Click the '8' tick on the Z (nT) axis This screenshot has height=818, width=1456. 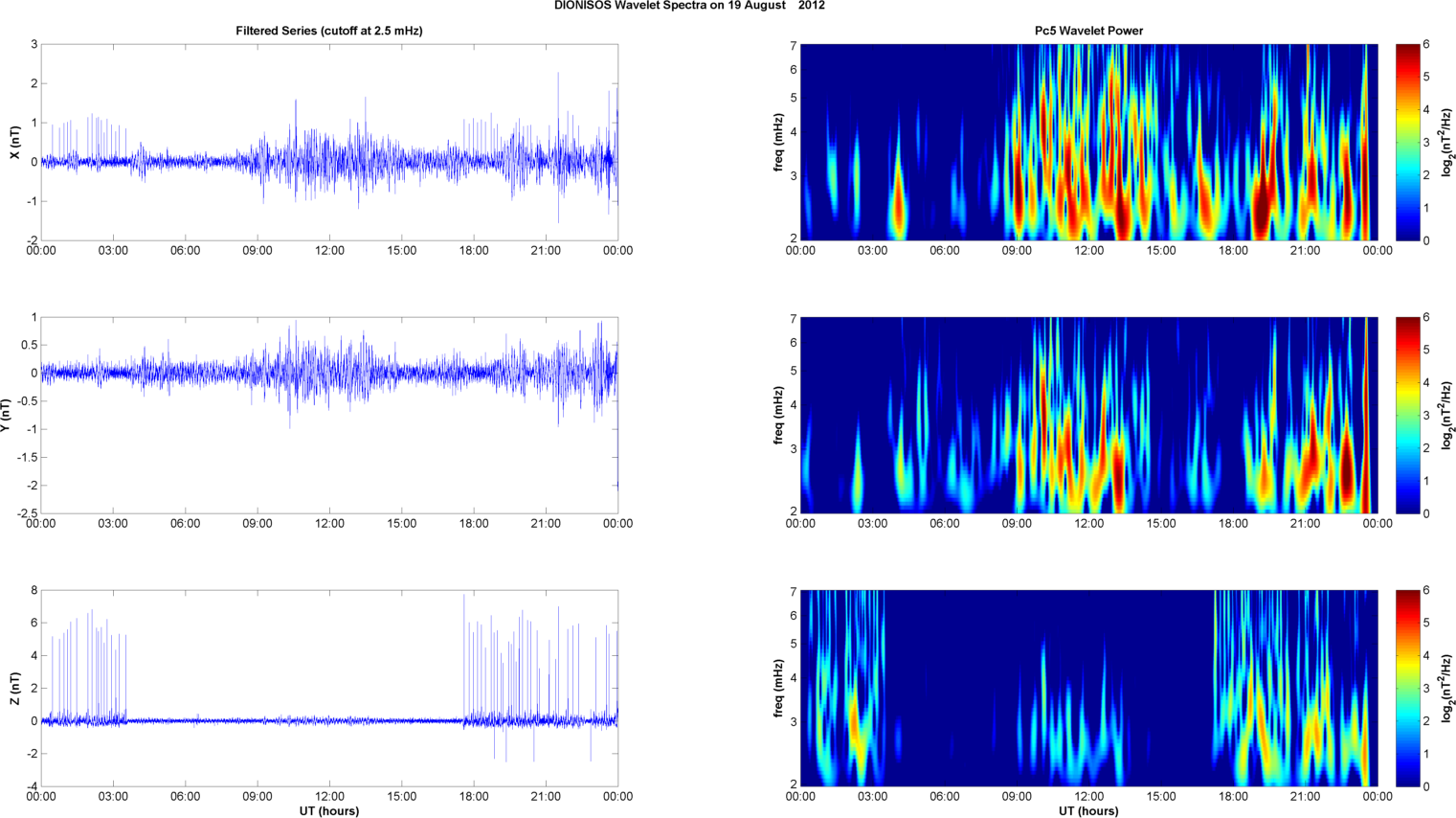click(34, 591)
